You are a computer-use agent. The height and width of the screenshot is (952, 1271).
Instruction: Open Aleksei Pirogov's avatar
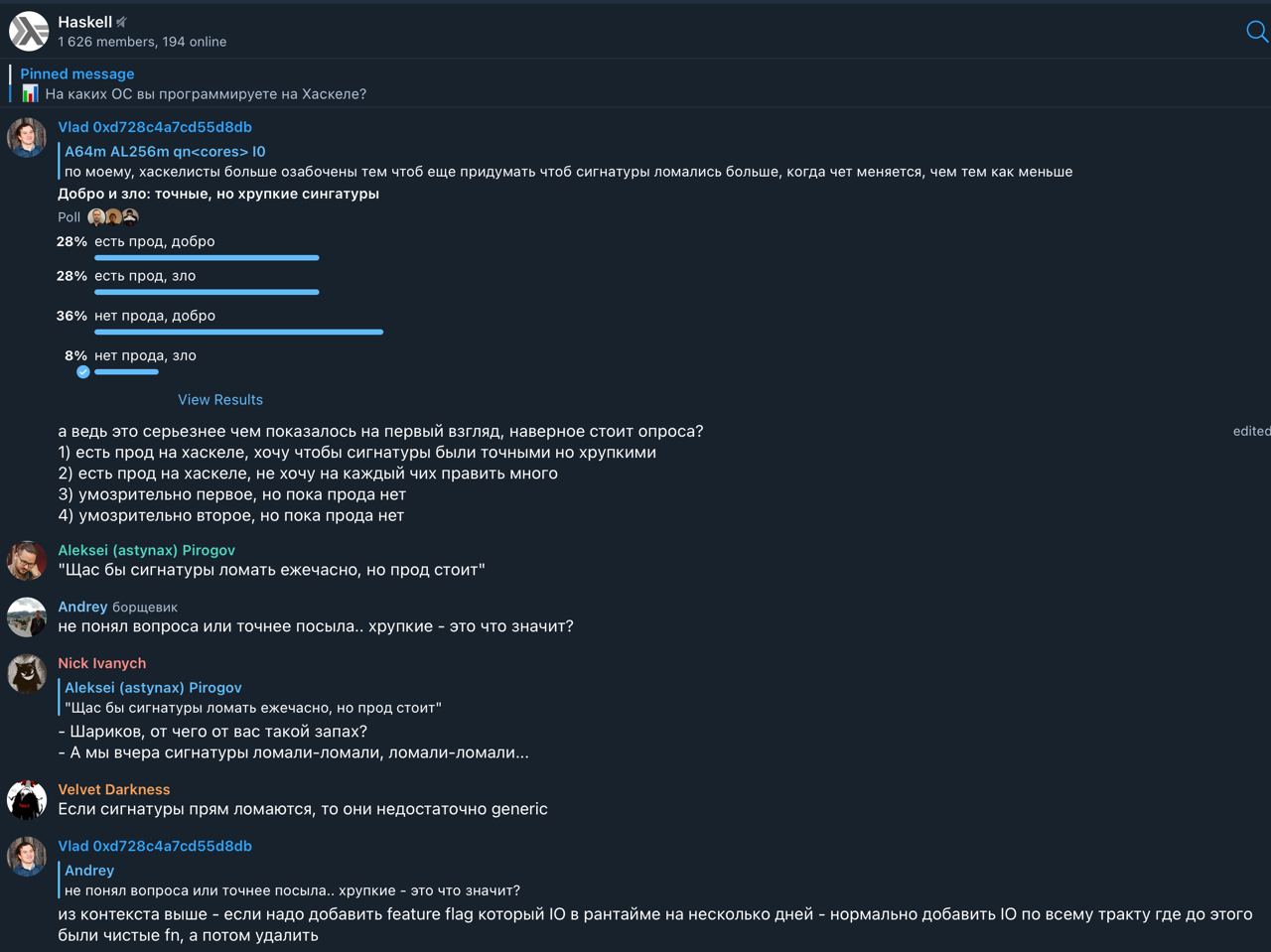[x=27, y=561]
